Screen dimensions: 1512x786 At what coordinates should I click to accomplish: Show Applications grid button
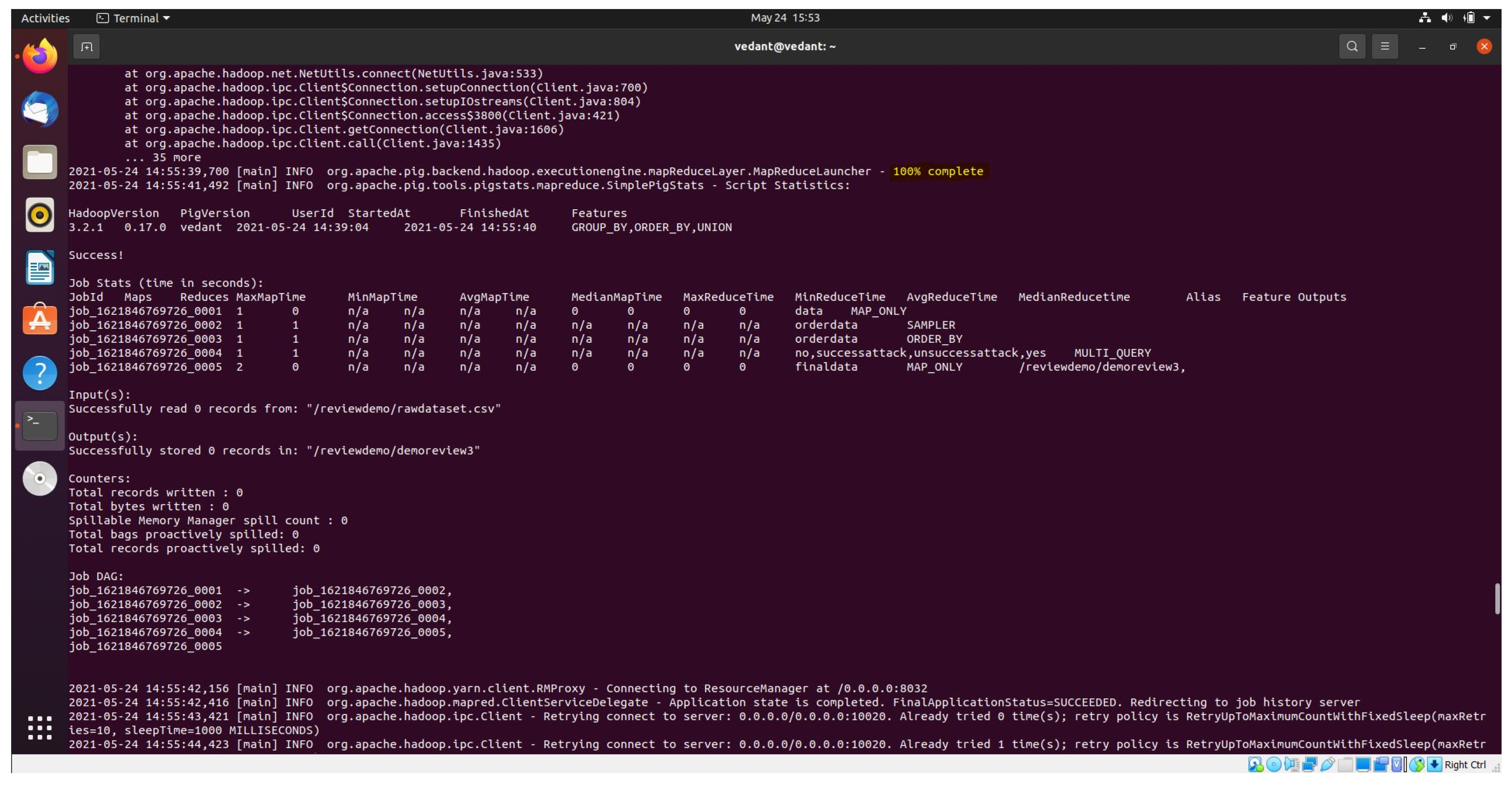point(40,728)
